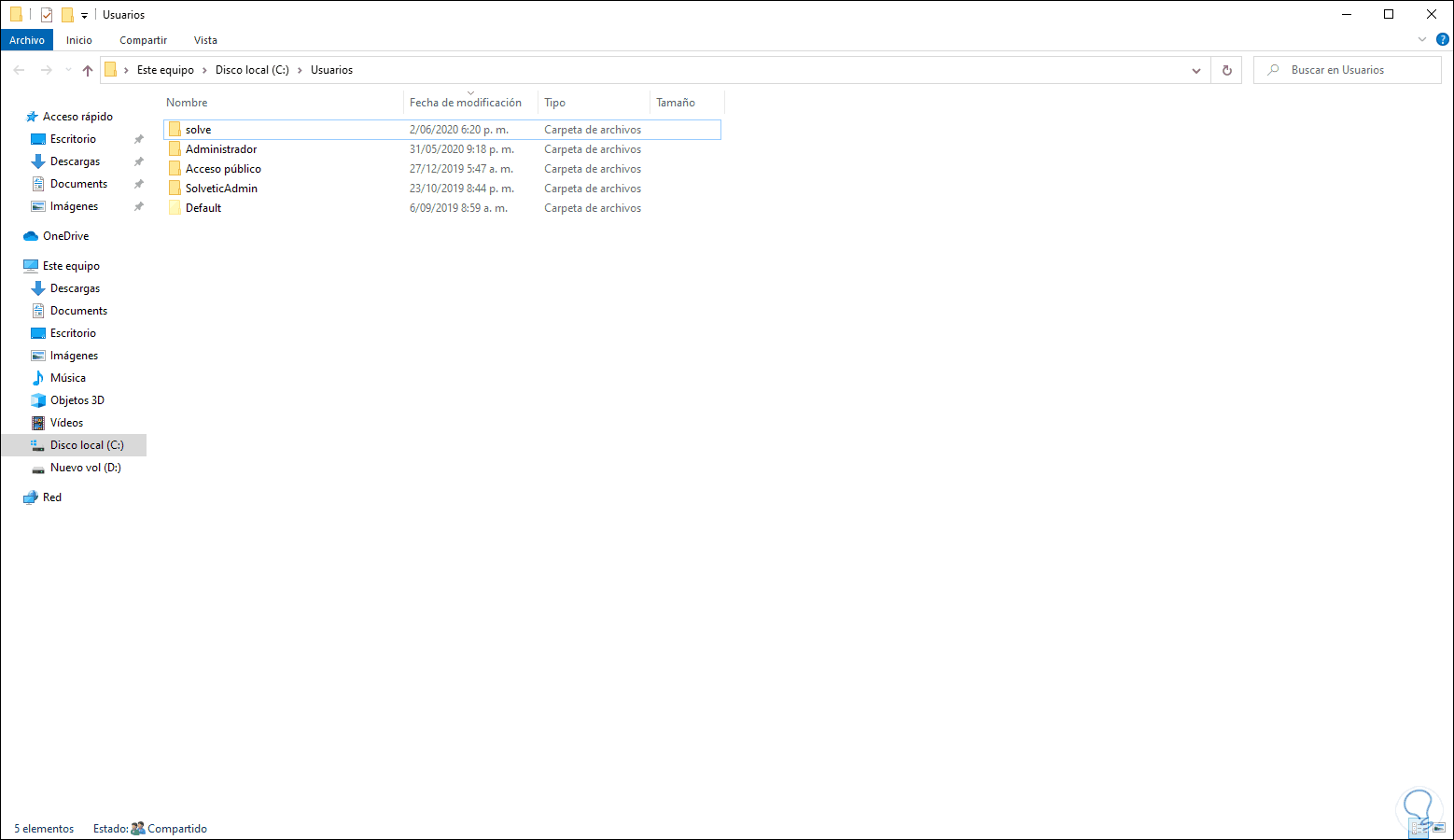
Task: Click the Estado: Compartido status bar entry
Action: coord(150,829)
